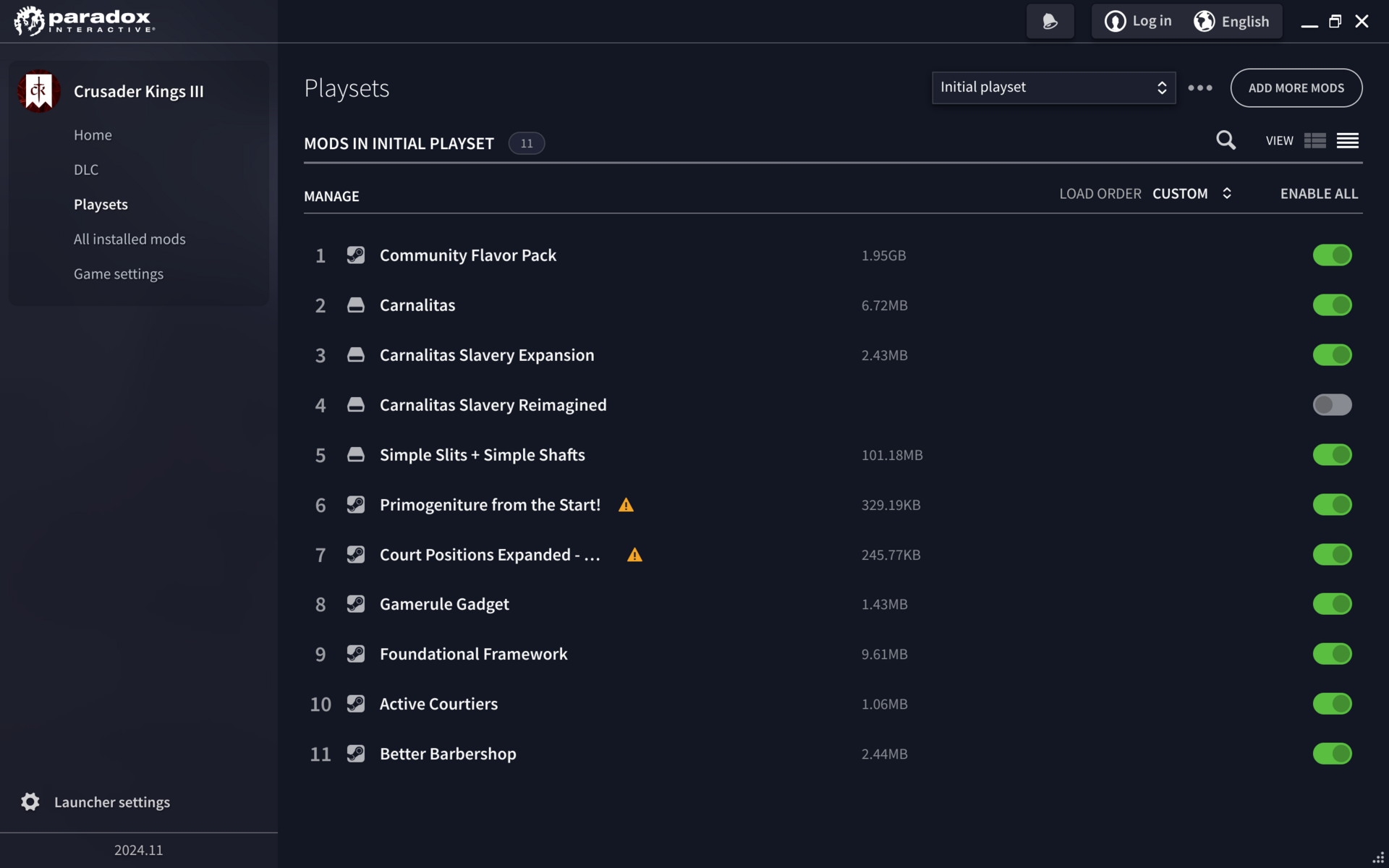
Task: Open the mod search magnifier icon
Action: [1226, 140]
